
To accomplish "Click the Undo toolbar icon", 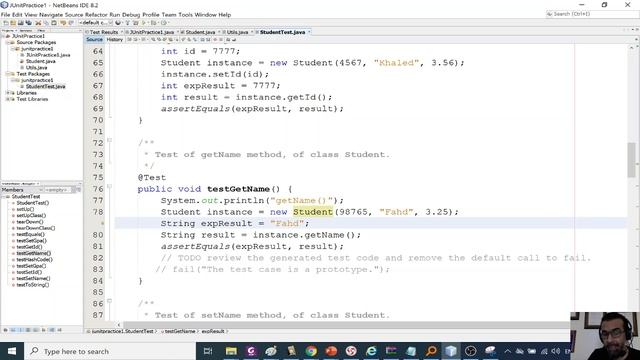I will pyautogui.click(x=62, y=23).
